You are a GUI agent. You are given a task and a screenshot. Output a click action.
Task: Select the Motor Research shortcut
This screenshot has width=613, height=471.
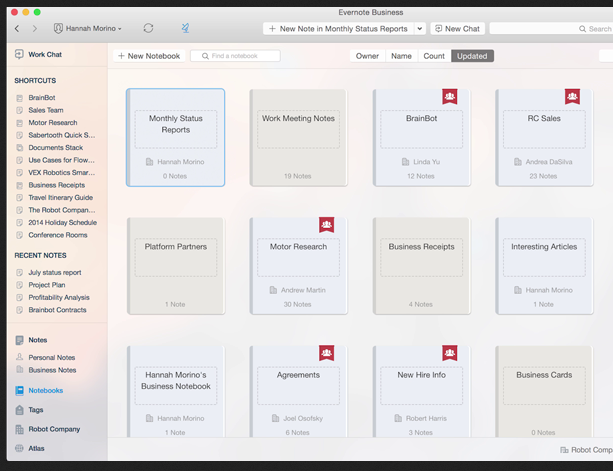point(52,123)
